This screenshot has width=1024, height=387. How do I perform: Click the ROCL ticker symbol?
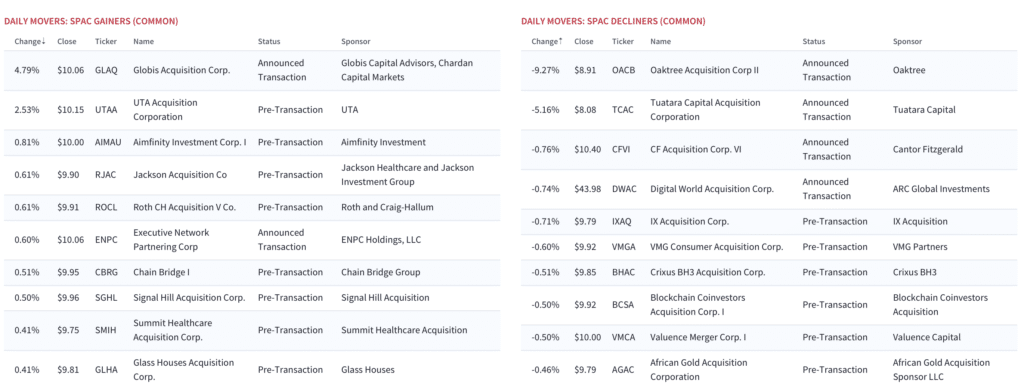[106, 208]
